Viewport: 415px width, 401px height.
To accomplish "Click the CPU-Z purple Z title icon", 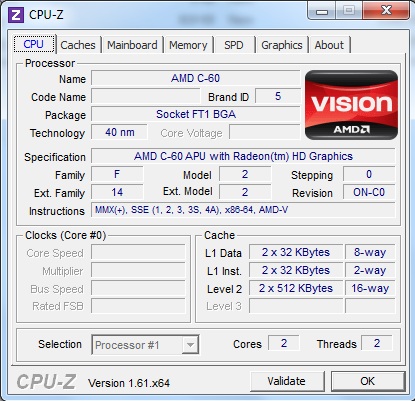I will click(16, 15).
